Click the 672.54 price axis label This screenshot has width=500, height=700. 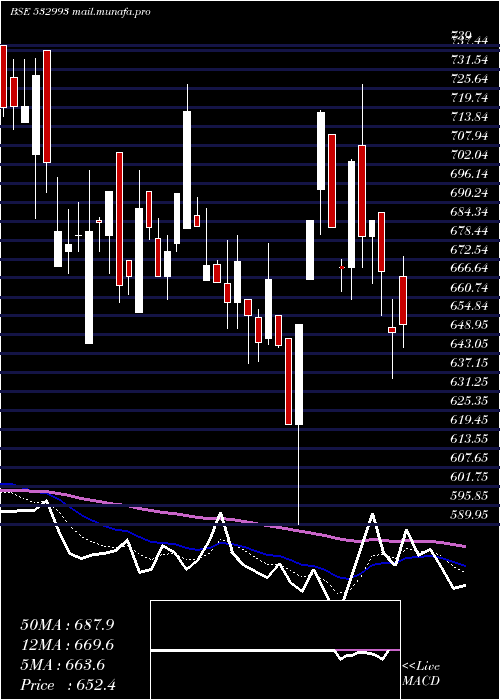469,250
